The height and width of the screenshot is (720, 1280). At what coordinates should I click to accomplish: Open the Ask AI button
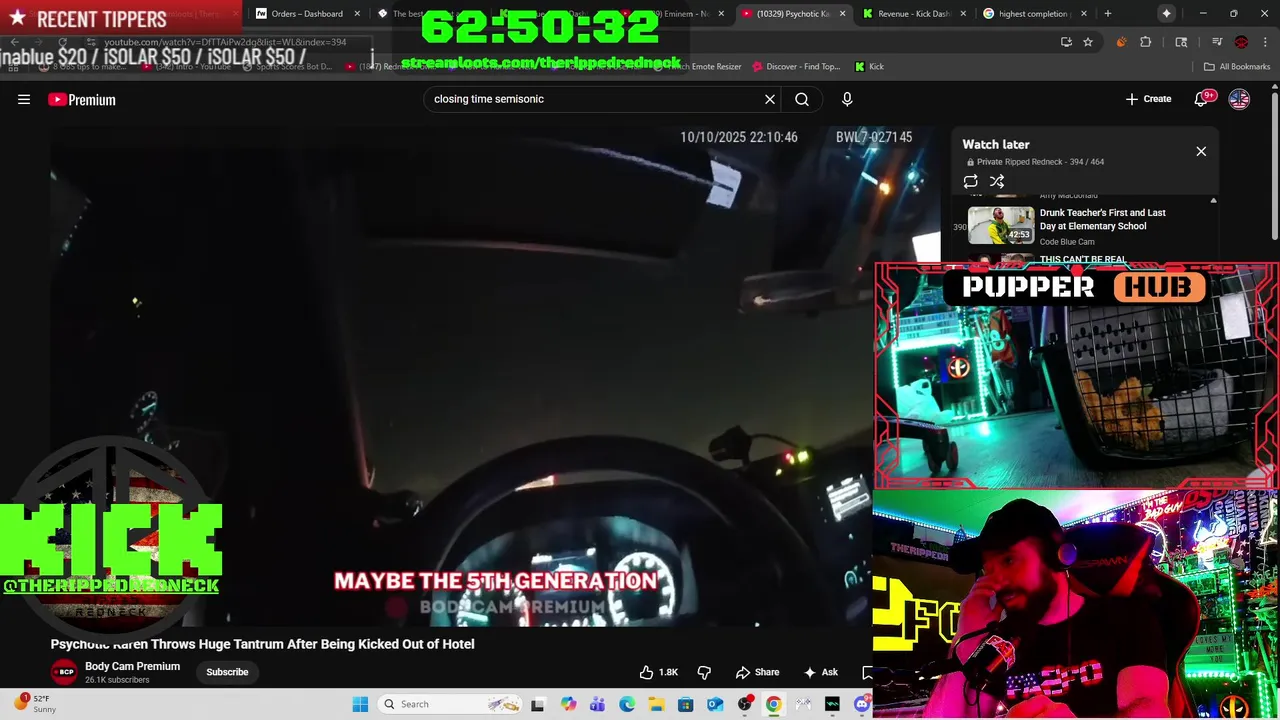coord(821,672)
